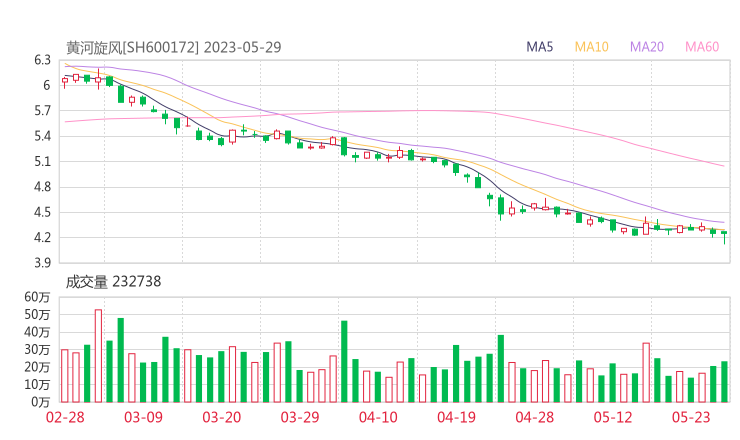Click the 30万 volume axis label
This screenshot has width=740, height=440.
pyautogui.click(x=37, y=349)
